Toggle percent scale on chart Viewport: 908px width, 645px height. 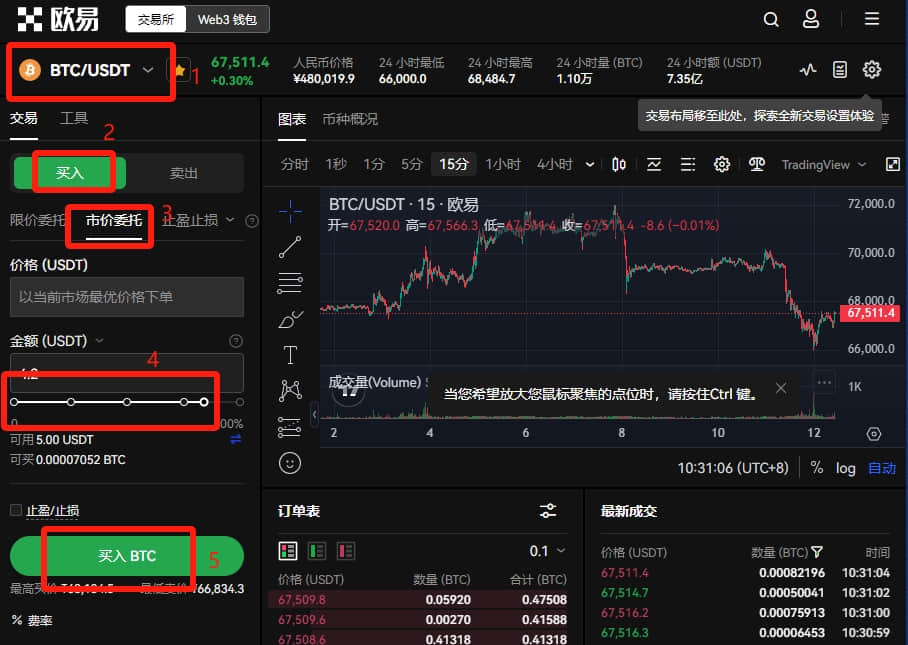pyautogui.click(x=817, y=468)
